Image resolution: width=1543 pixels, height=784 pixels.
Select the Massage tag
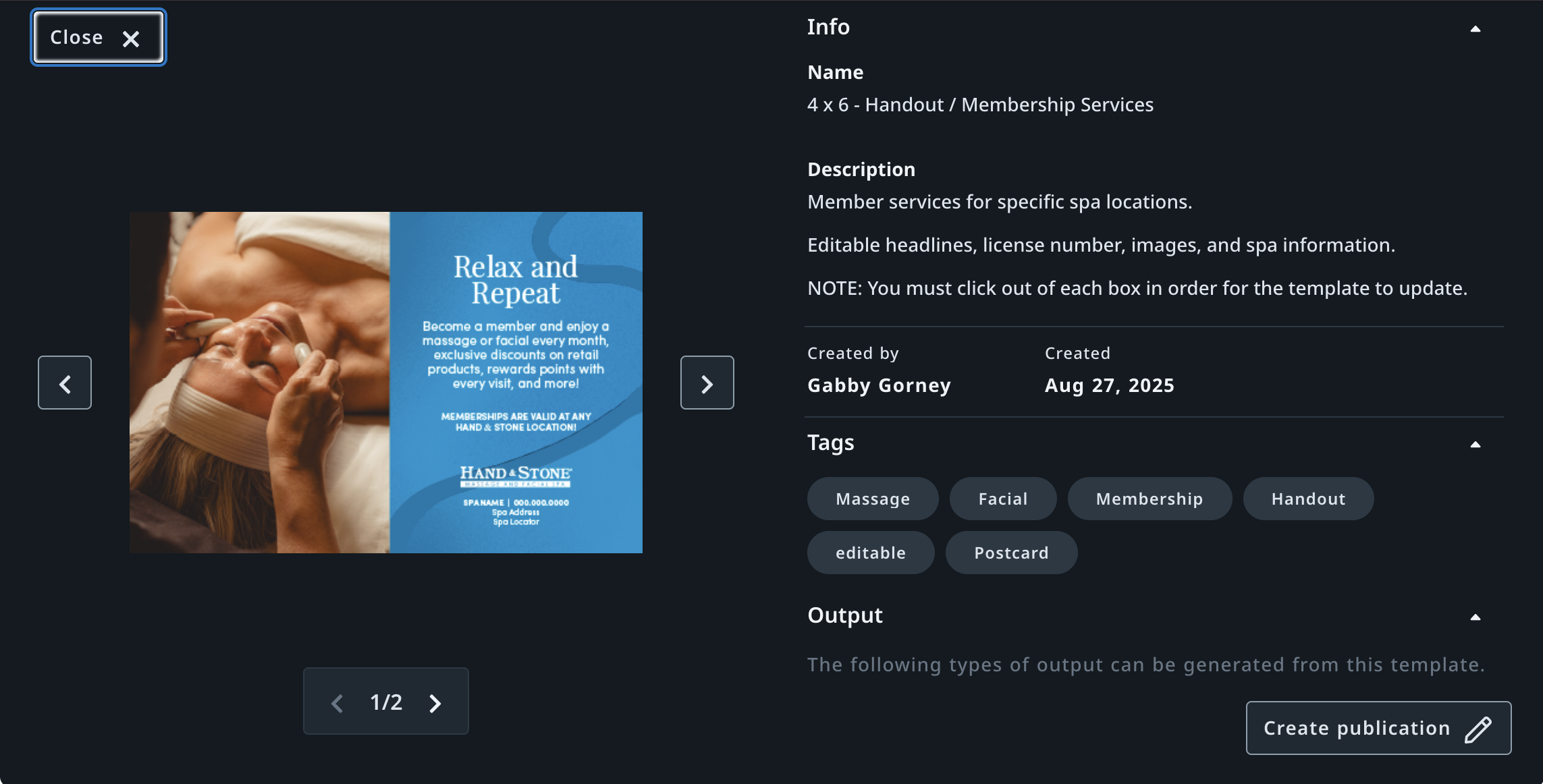point(873,499)
